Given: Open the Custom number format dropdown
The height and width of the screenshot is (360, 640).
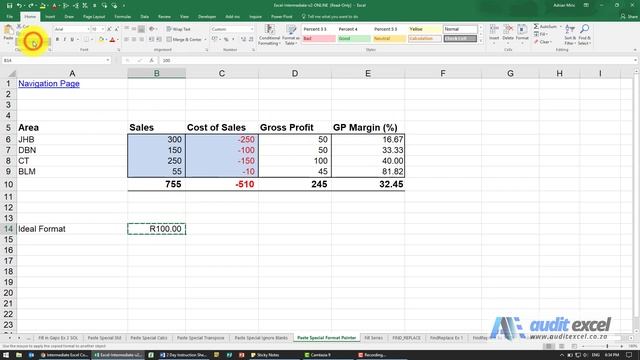Looking at the screenshot, I should click(251, 29).
